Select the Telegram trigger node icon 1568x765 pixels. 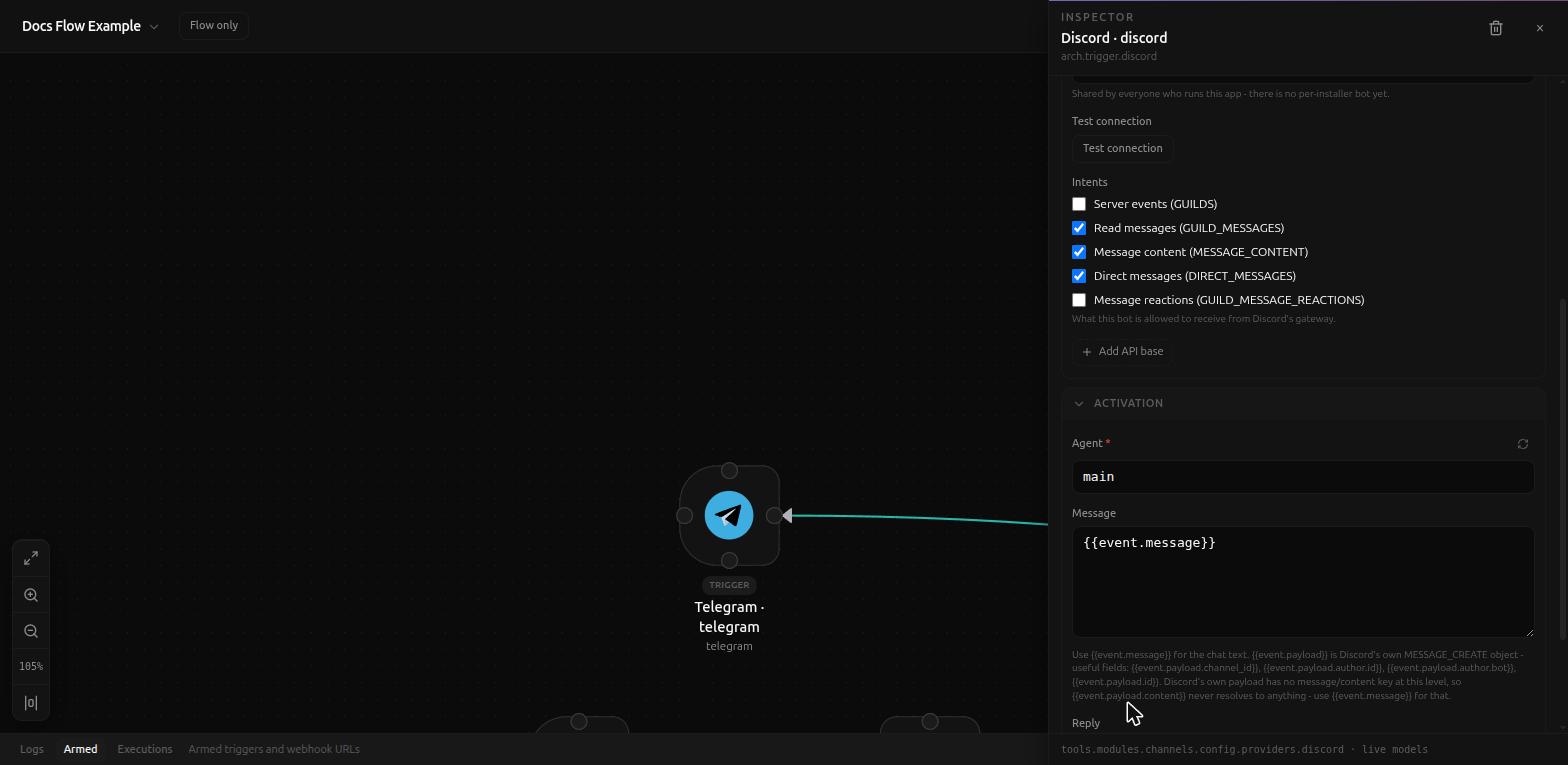click(x=729, y=515)
